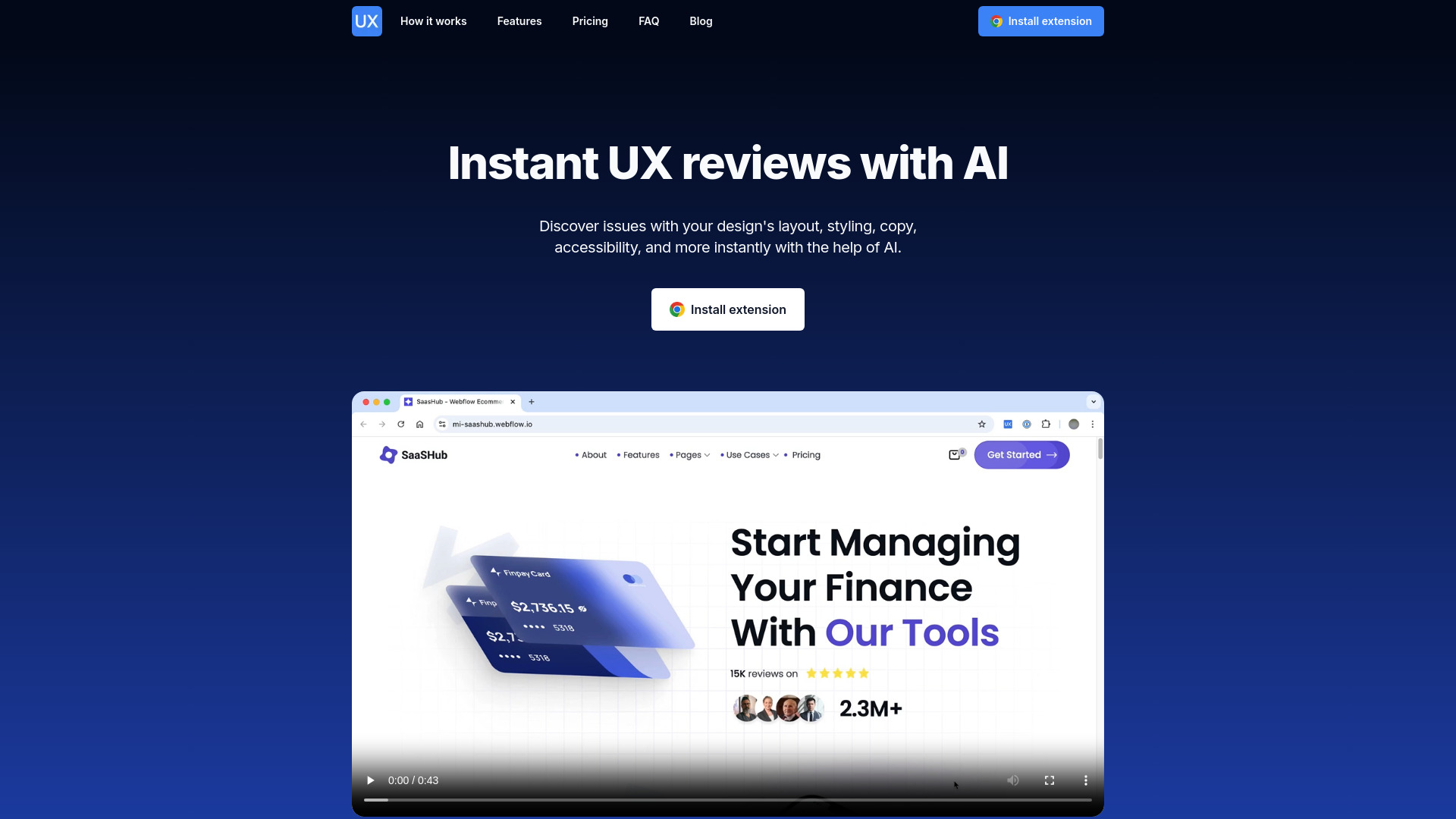Open the Features menu item

[x=519, y=21]
